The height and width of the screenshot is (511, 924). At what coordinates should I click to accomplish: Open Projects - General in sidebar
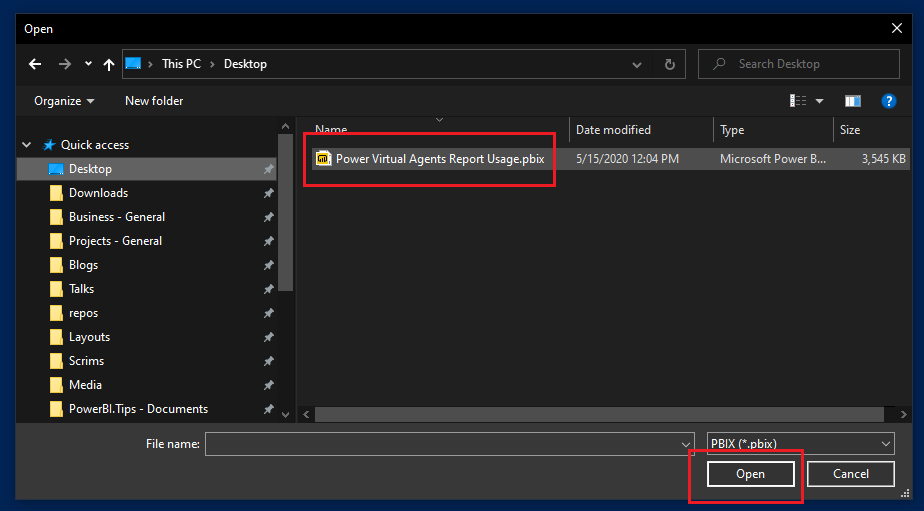[115, 241]
